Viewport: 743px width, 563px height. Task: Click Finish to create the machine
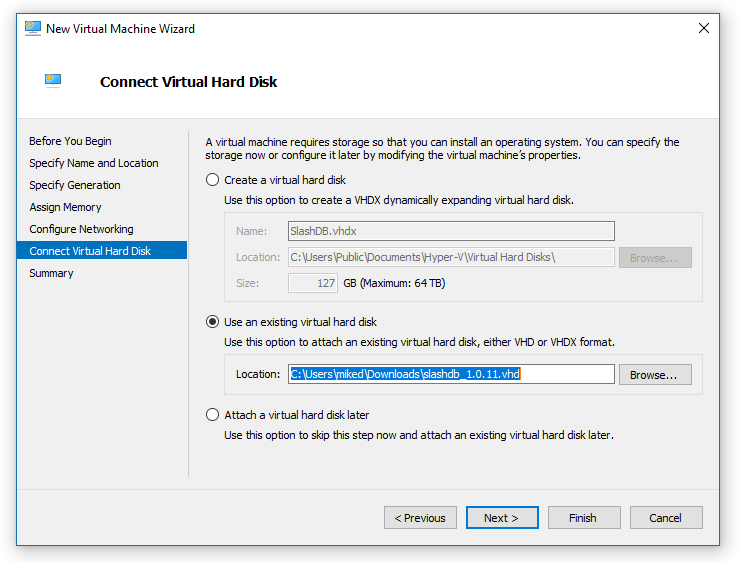(583, 518)
